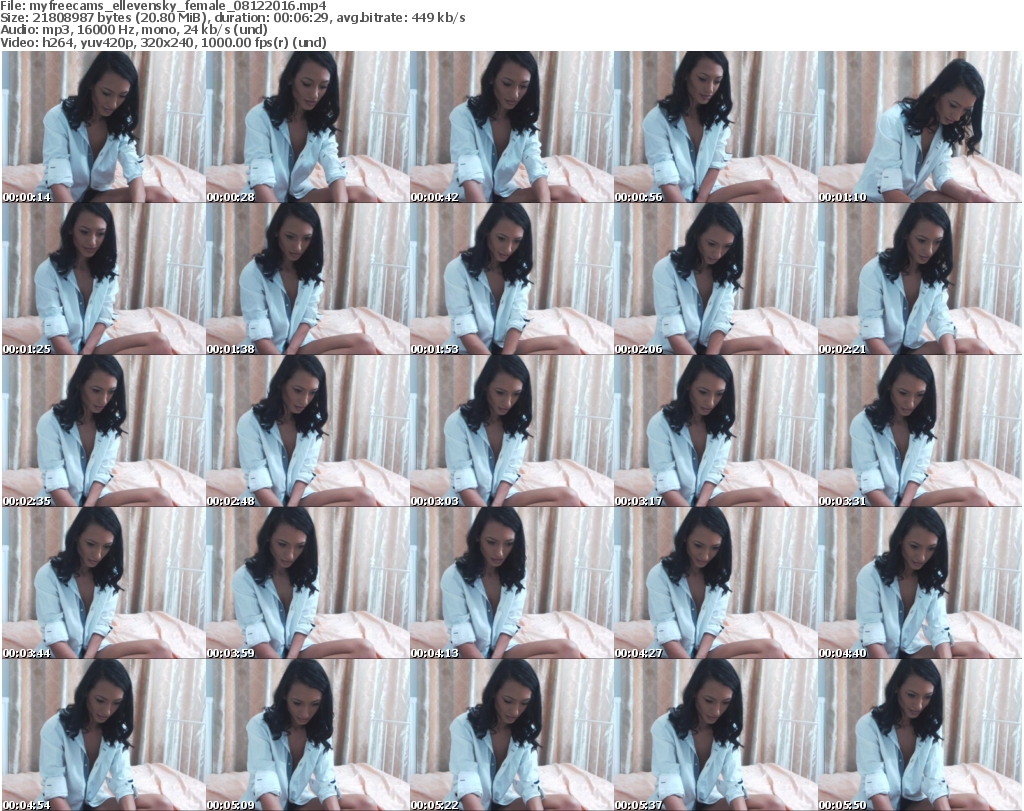Screen dimensions: 1024x811
Task: Pick the frame timestamped 00:03:31
Action: coord(920,431)
